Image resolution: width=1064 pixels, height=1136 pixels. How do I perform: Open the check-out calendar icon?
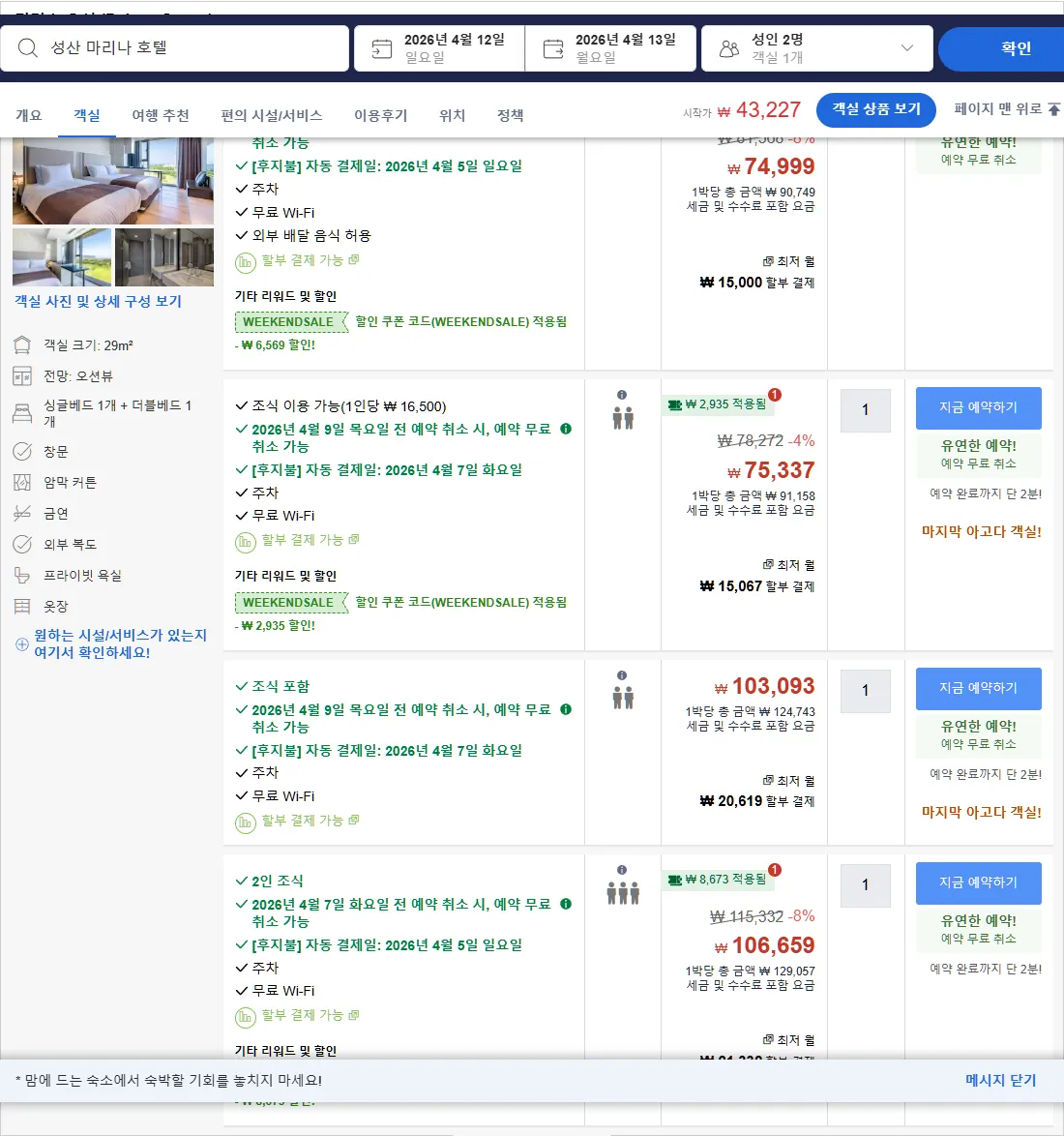[x=553, y=48]
